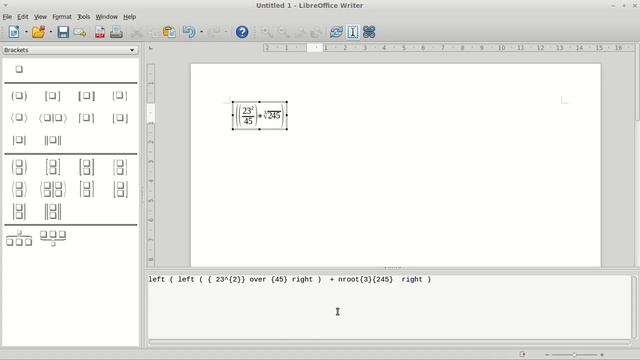Insert scalable angle brackets element
The height and width of the screenshot is (360, 640).
point(19,189)
